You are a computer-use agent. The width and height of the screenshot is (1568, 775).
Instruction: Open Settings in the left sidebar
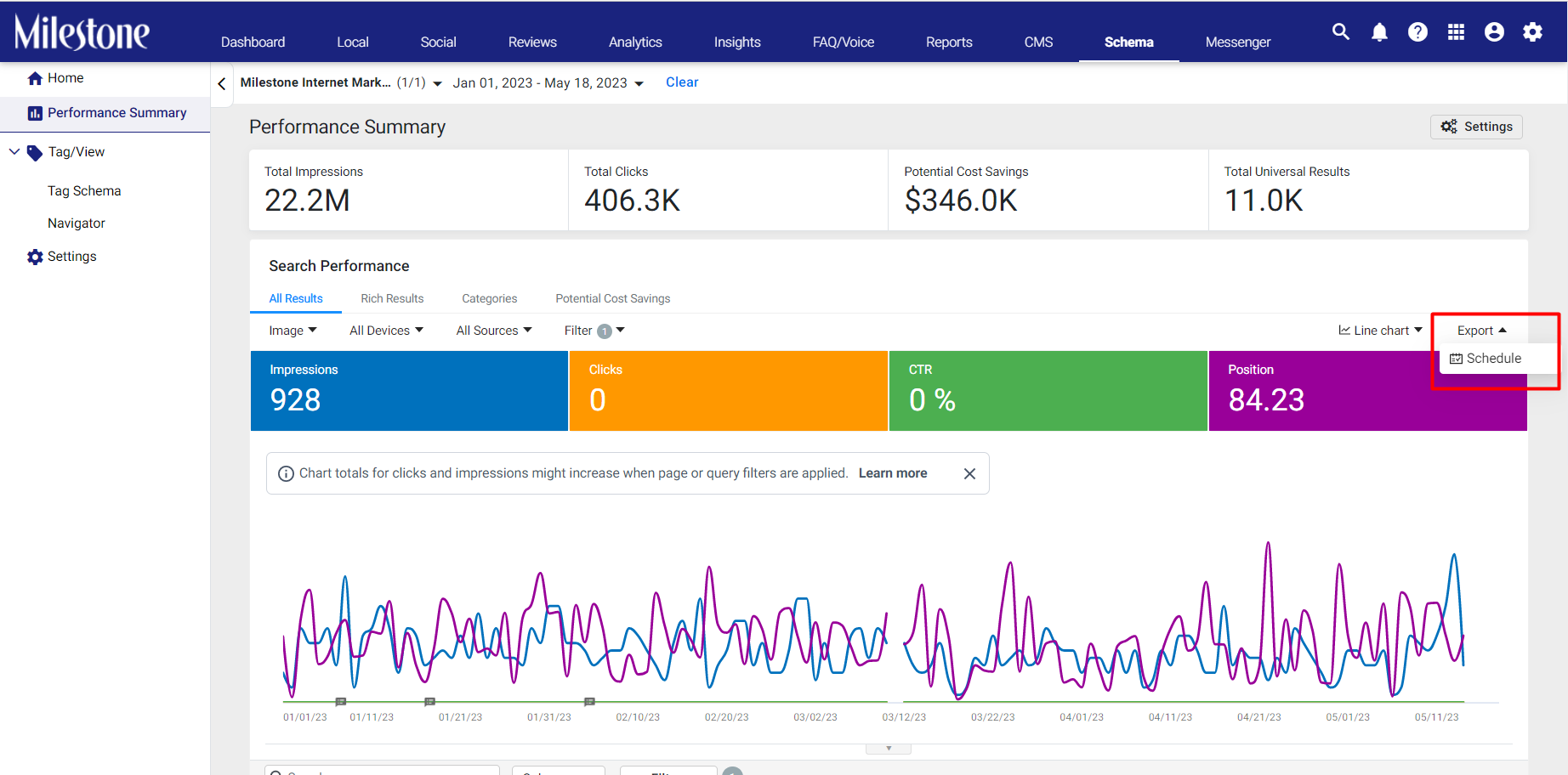[x=62, y=257]
